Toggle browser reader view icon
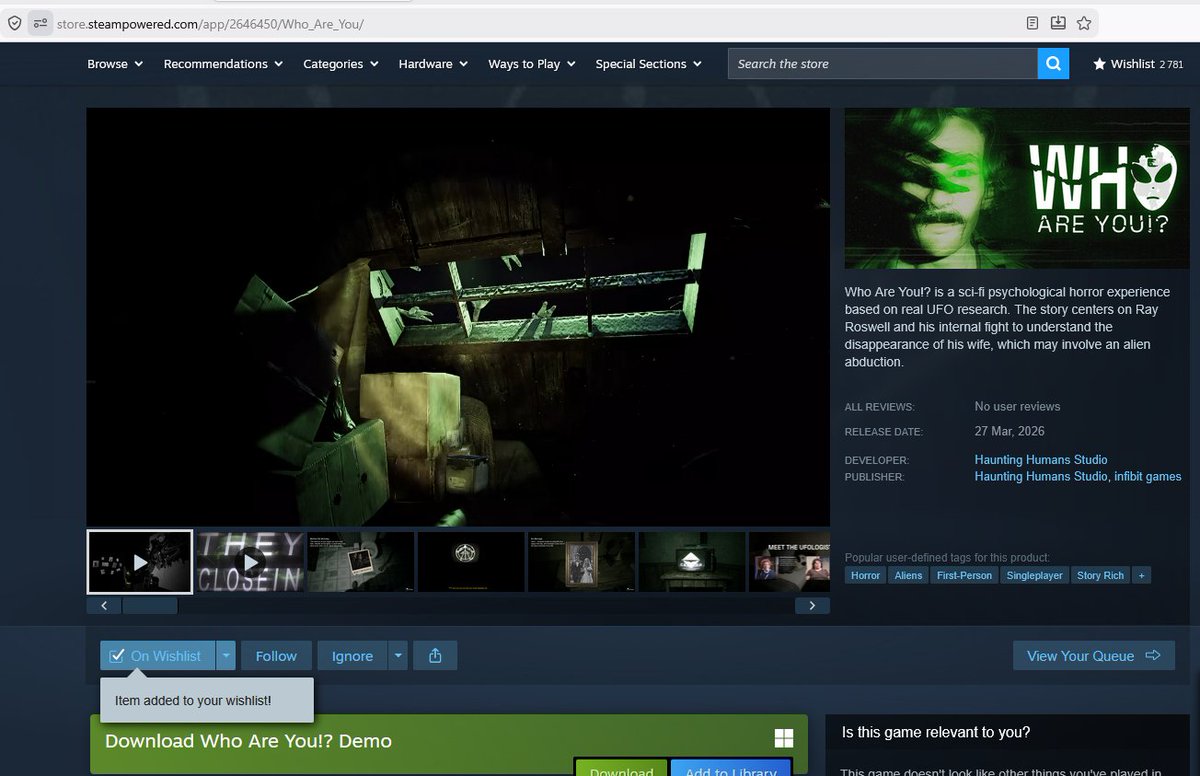Image resolution: width=1200 pixels, height=776 pixels. (x=1033, y=23)
